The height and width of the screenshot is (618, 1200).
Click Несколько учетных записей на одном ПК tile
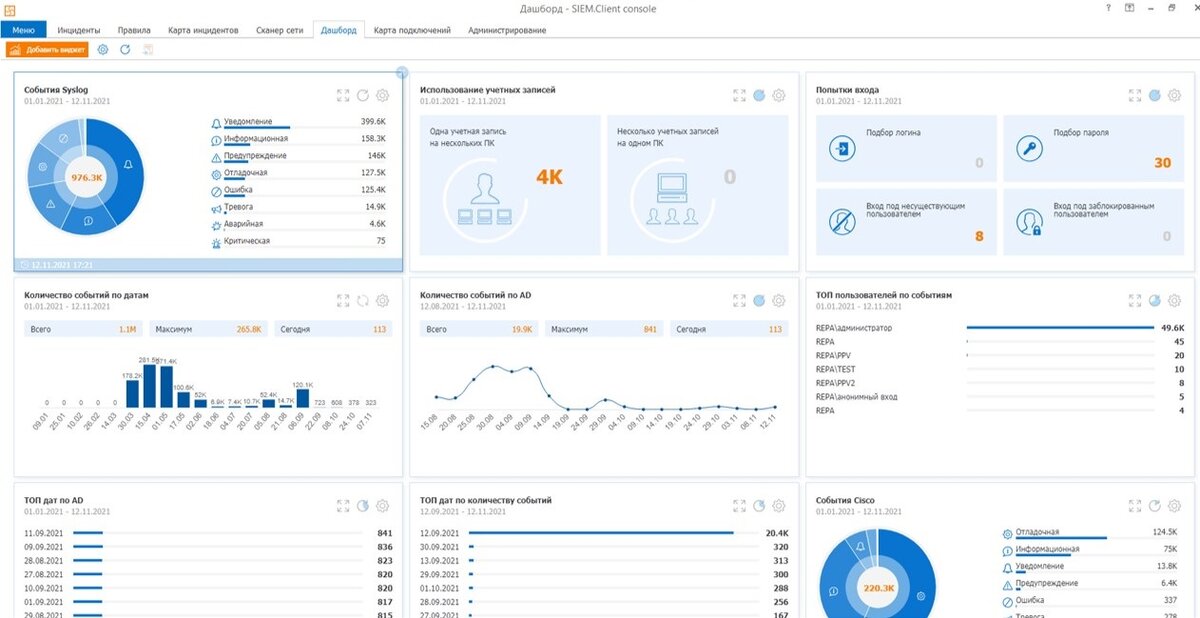(697, 185)
